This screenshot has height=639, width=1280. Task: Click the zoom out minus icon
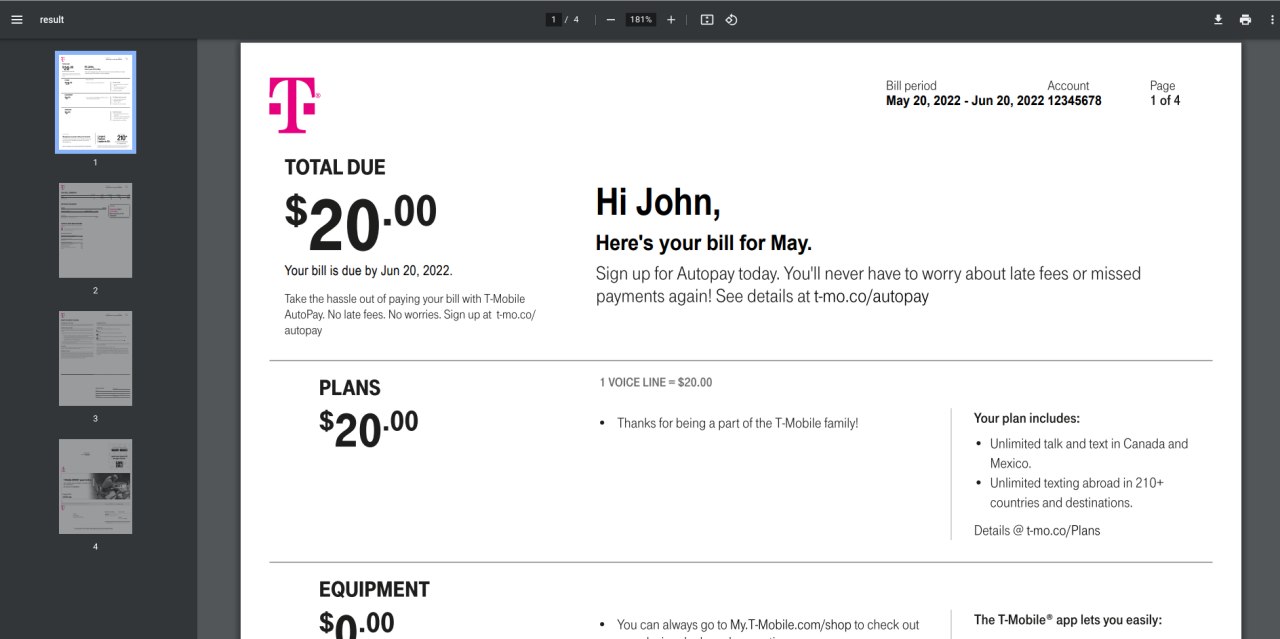pos(609,19)
